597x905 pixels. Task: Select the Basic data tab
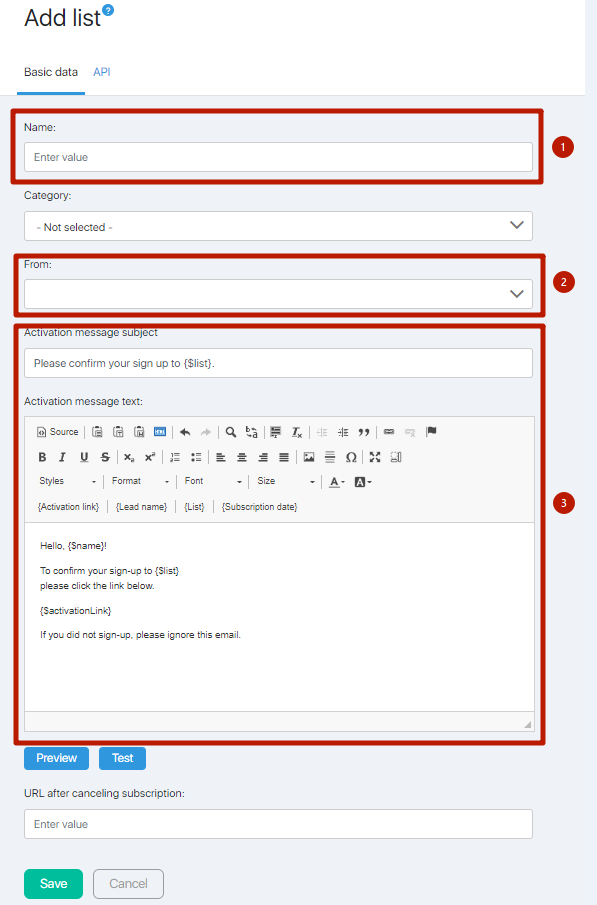click(x=51, y=72)
